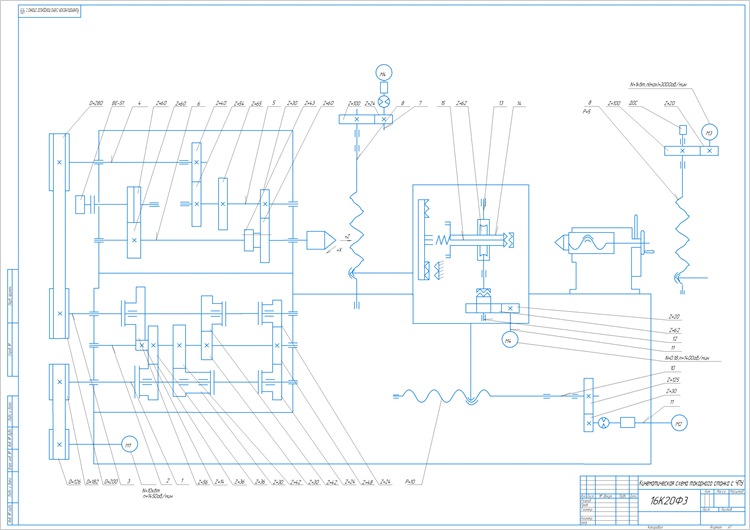Click the coupling symbol next to M2 gear pair
Image resolution: width=750 pixels, height=530 pixels.
pyautogui.click(x=605, y=423)
